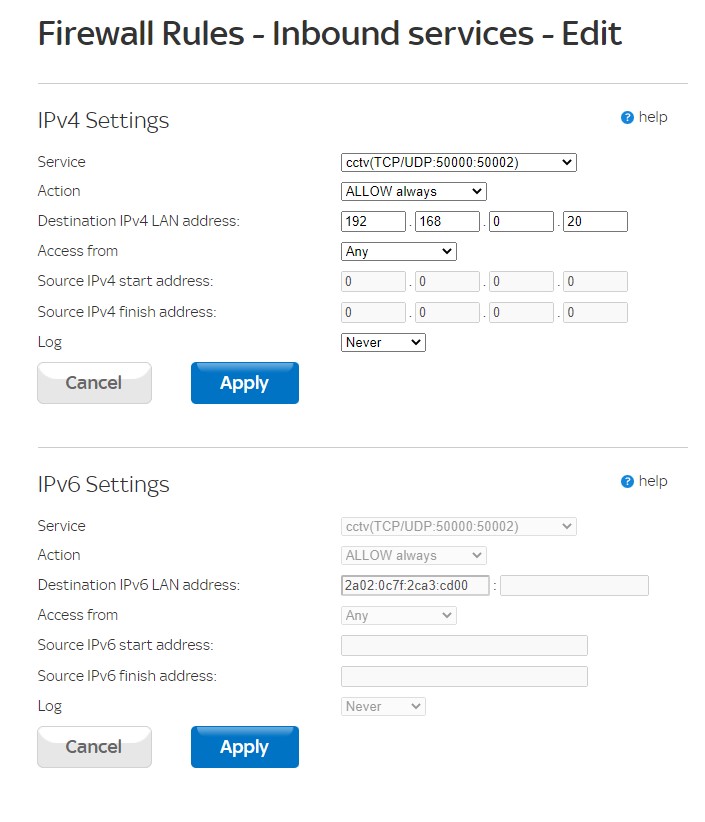Click the Source IPv6 finish address field
The image size is (705, 822).
coord(464,677)
